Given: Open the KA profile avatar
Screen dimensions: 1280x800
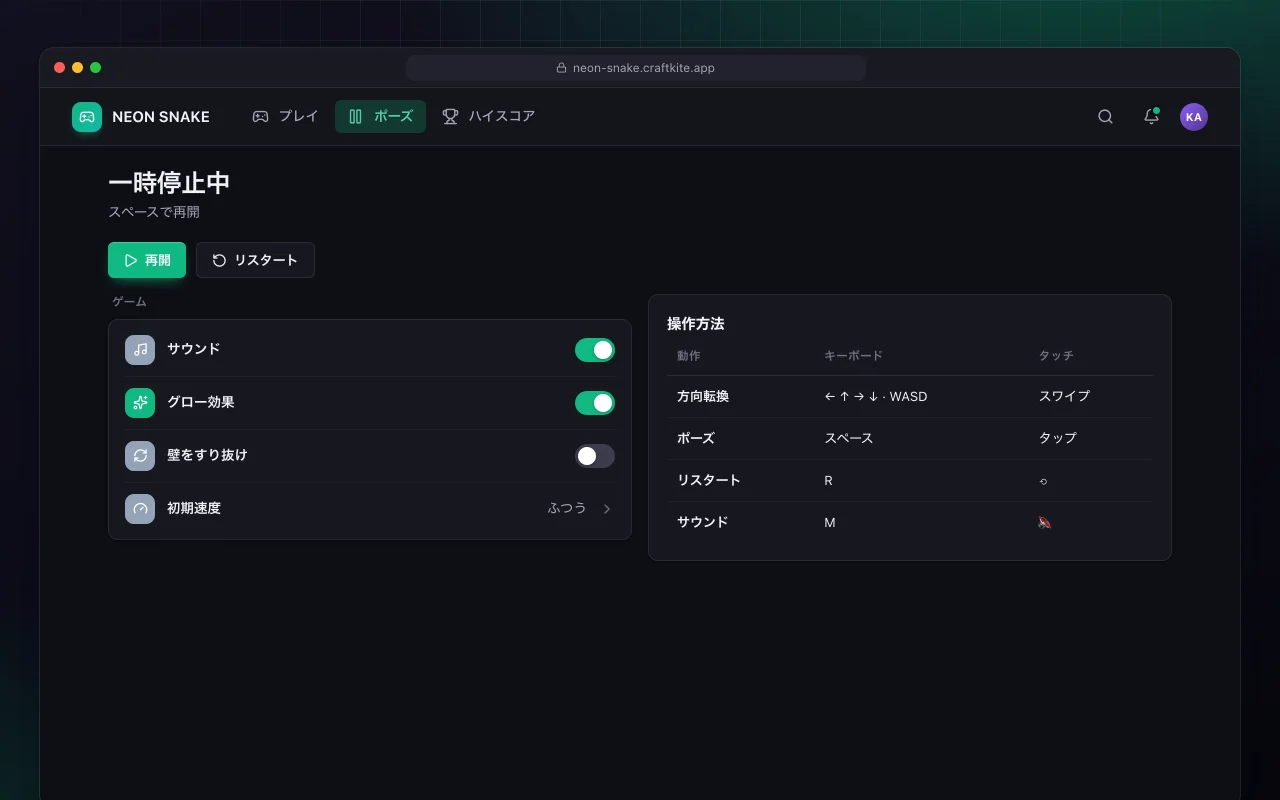Looking at the screenshot, I should (1193, 117).
